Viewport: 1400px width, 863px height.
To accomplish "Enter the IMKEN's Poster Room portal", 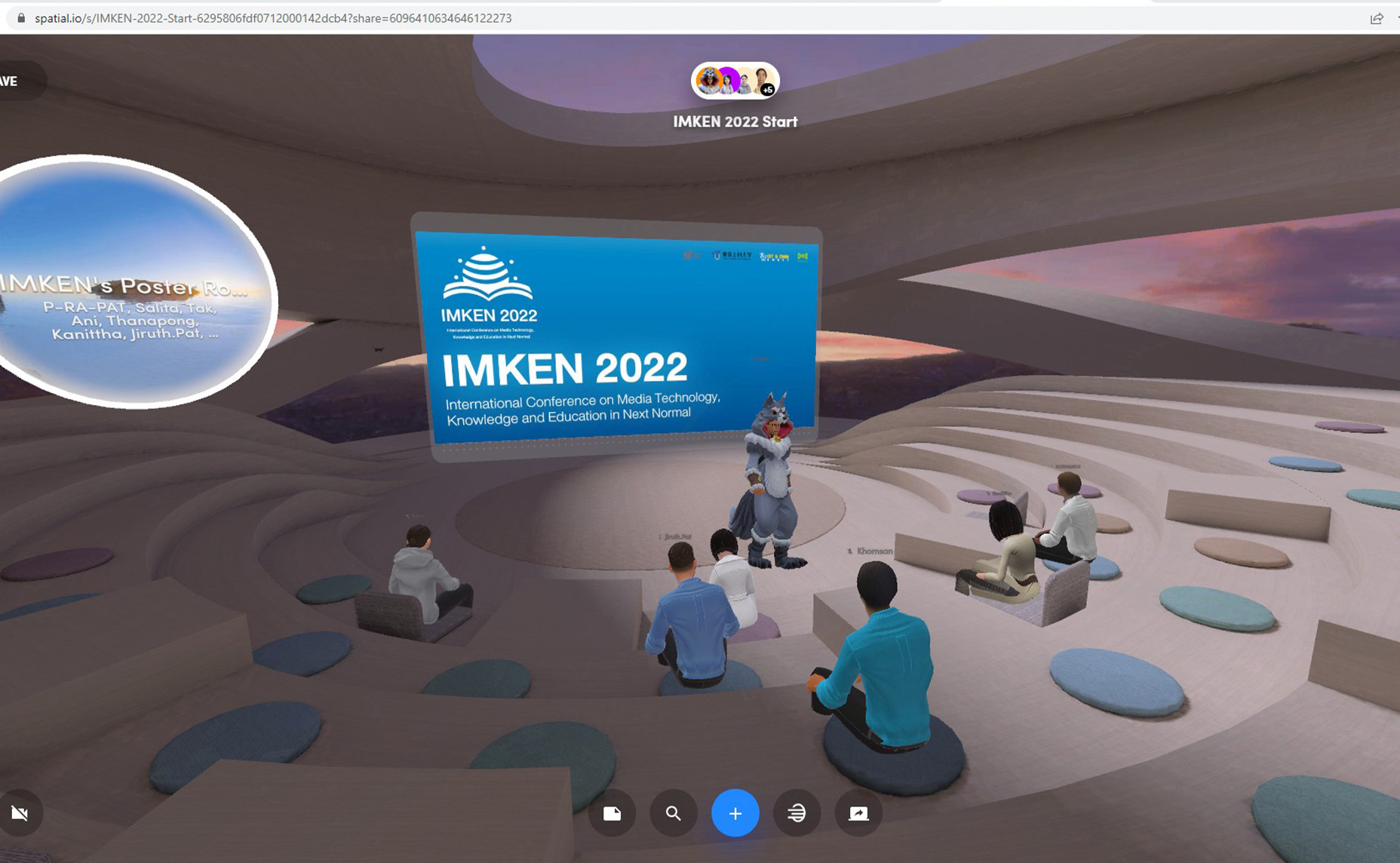I will coord(134,283).
